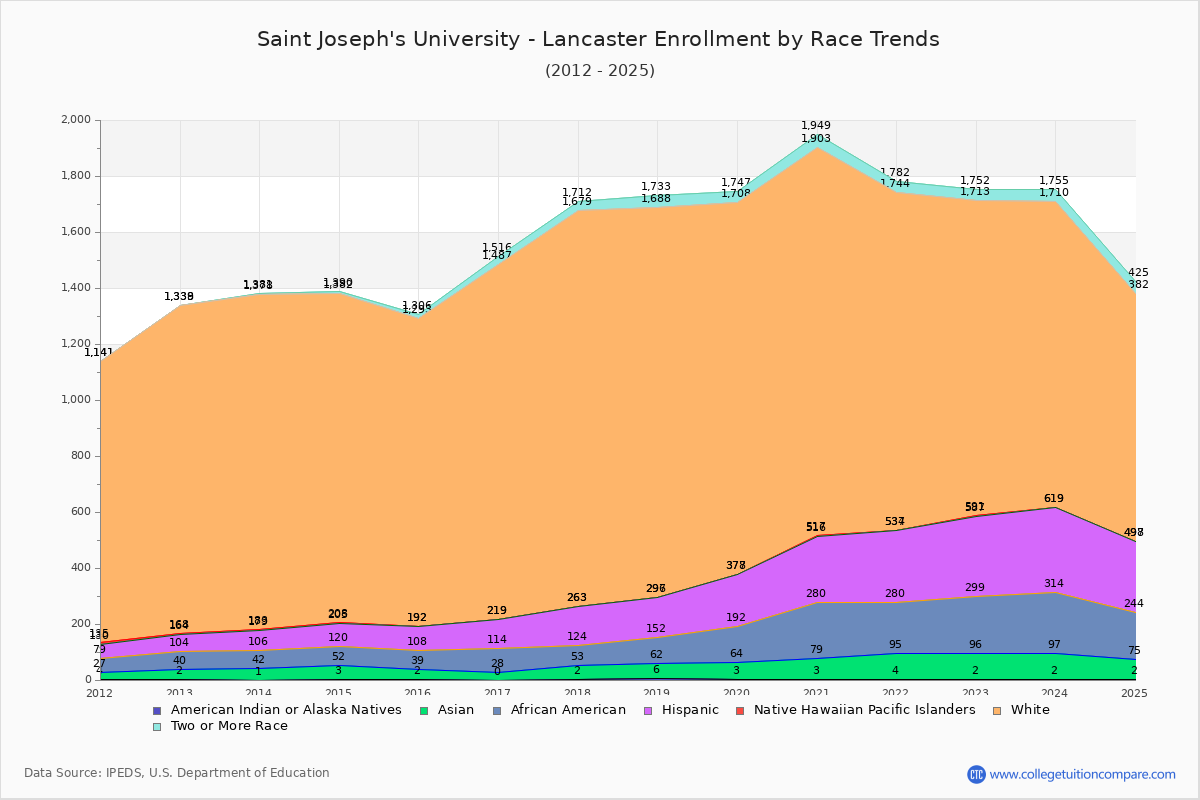The width and height of the screenshot is (1200, 800).
Task: Click the 75 data label for 2025
Action: 1134,650
